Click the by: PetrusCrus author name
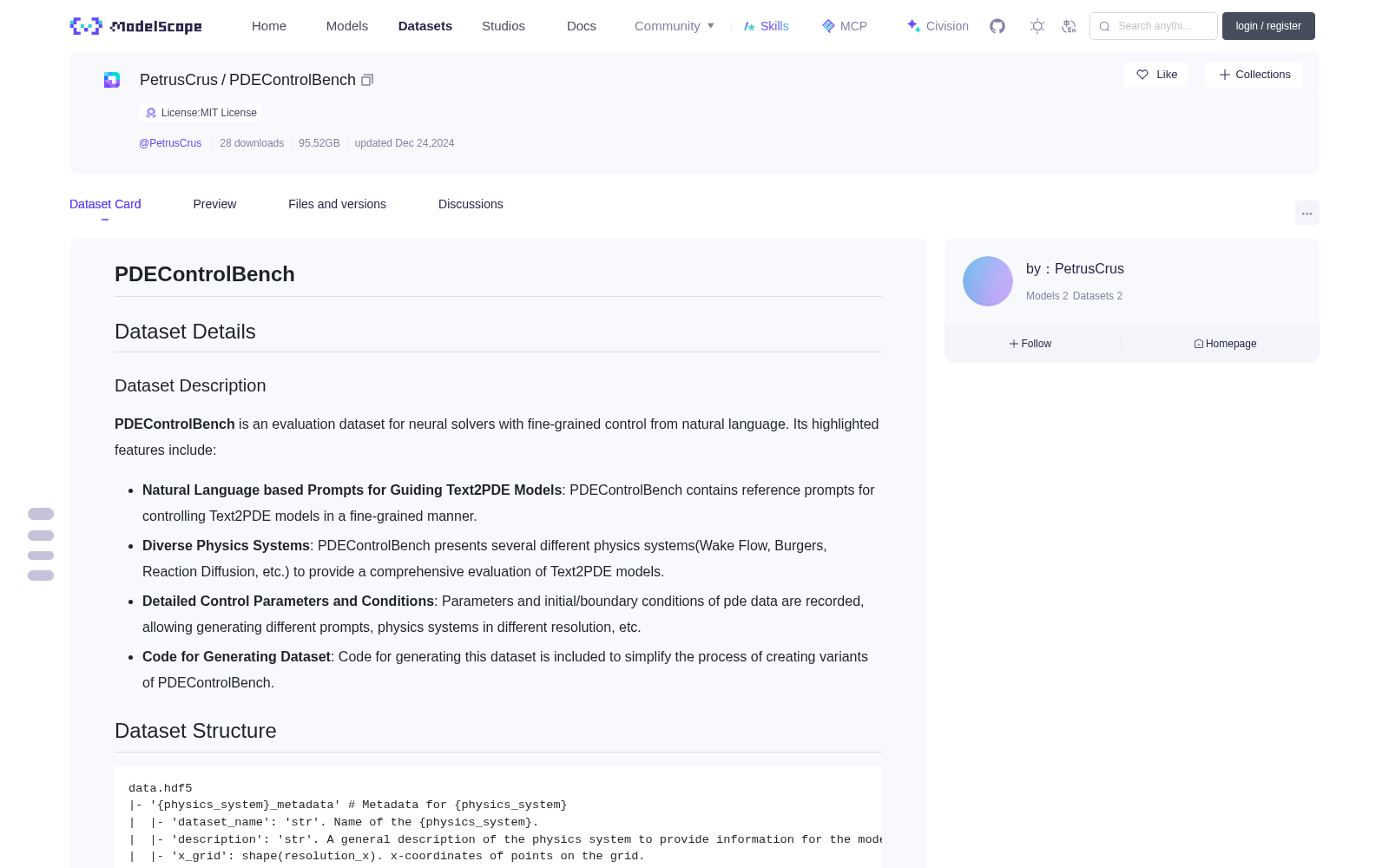 pos(1075,269)
